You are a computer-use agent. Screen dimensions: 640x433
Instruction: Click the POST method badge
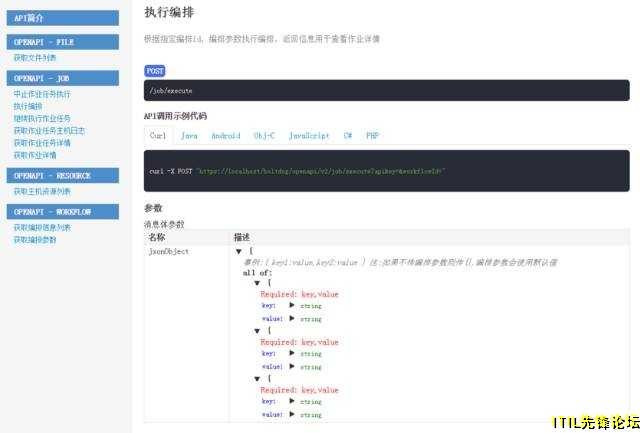pyautogui.click(x=155, y=71)
